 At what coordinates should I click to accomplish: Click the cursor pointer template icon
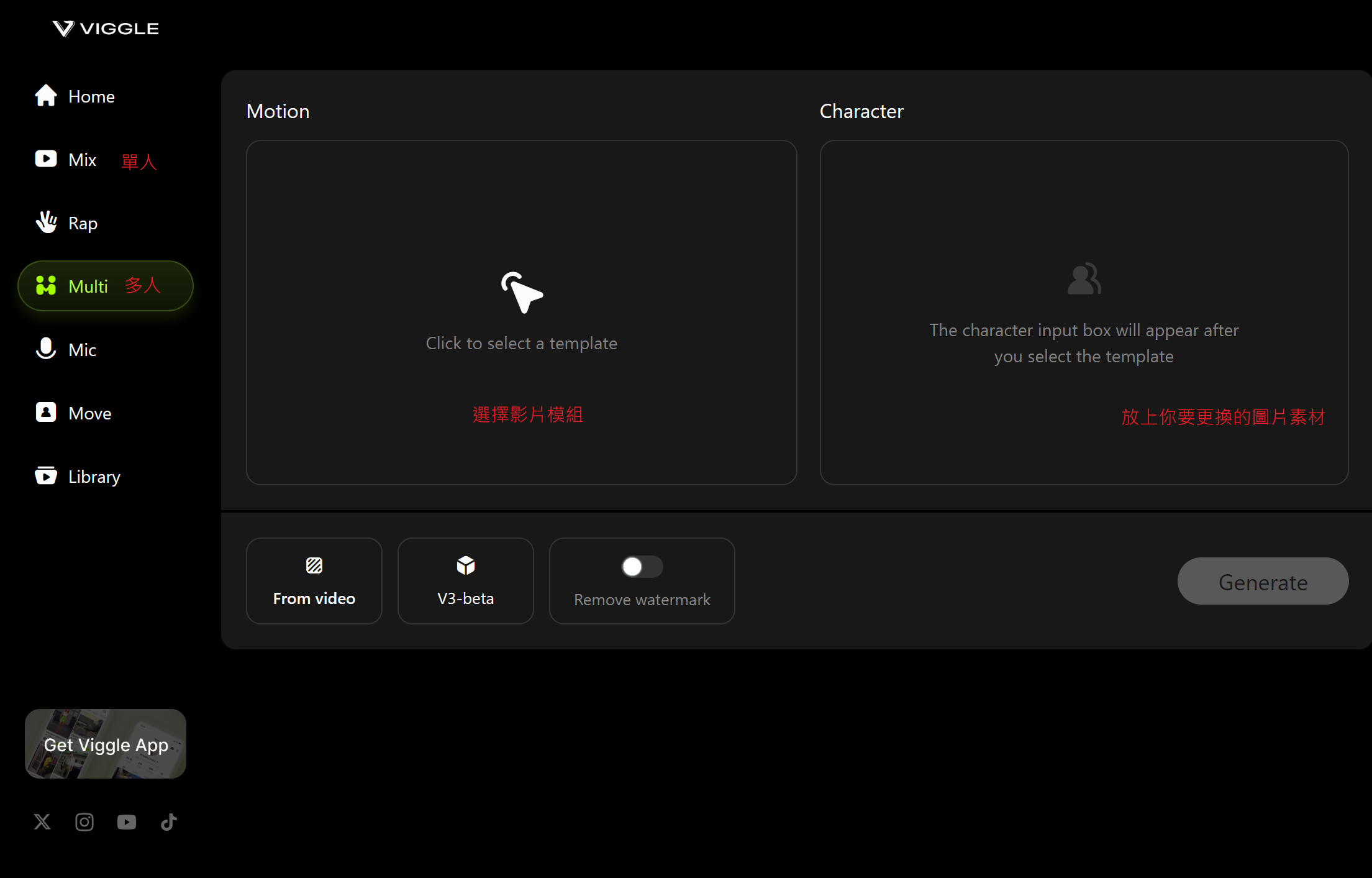522,292
